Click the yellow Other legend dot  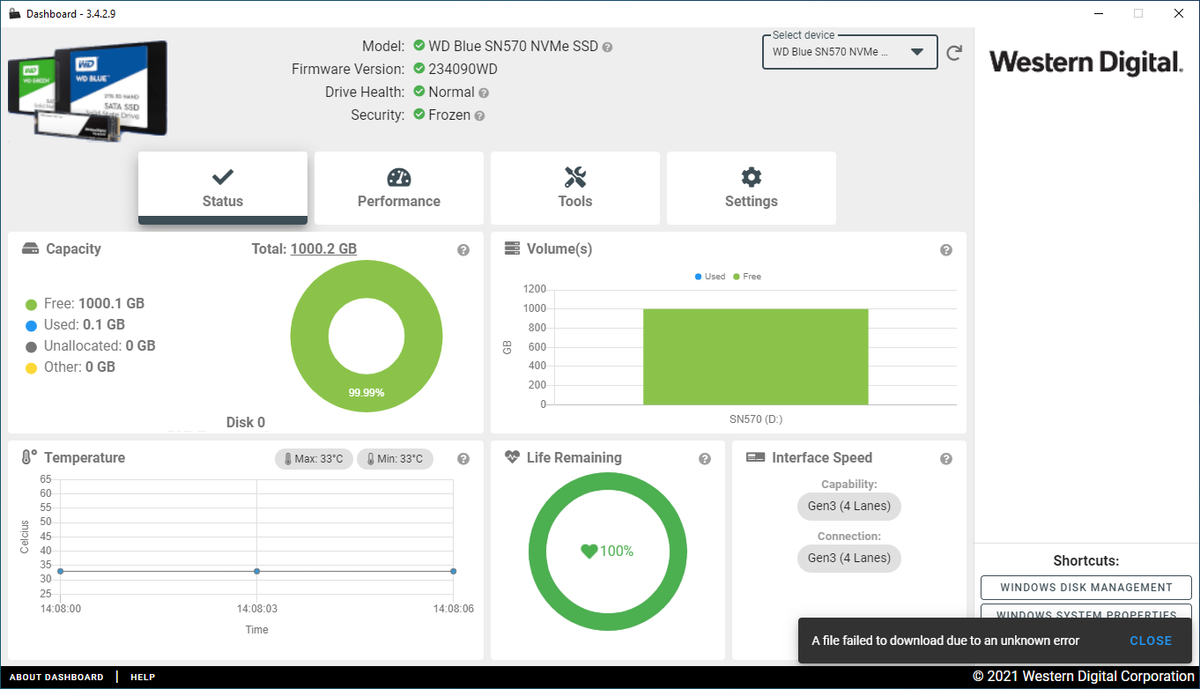pyautogui.click(x=31, y=367)
